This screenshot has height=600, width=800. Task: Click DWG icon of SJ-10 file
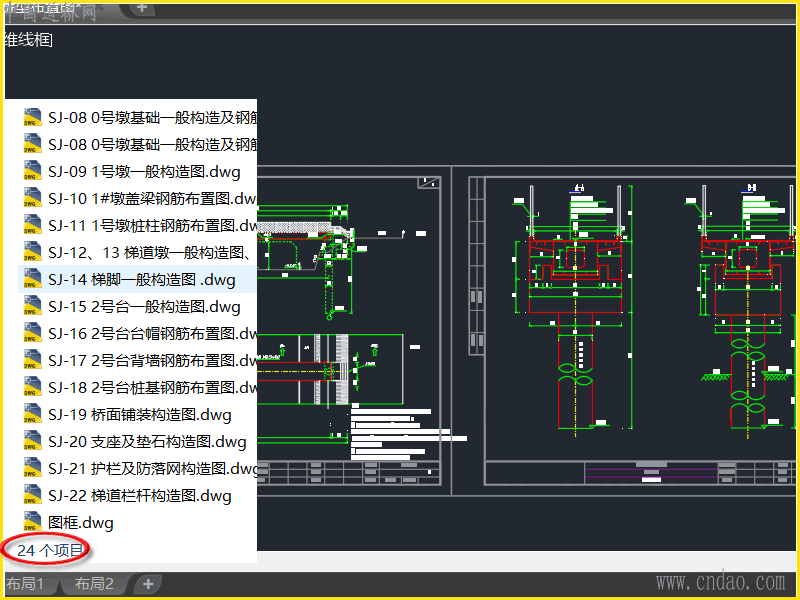tap(32, 197)
